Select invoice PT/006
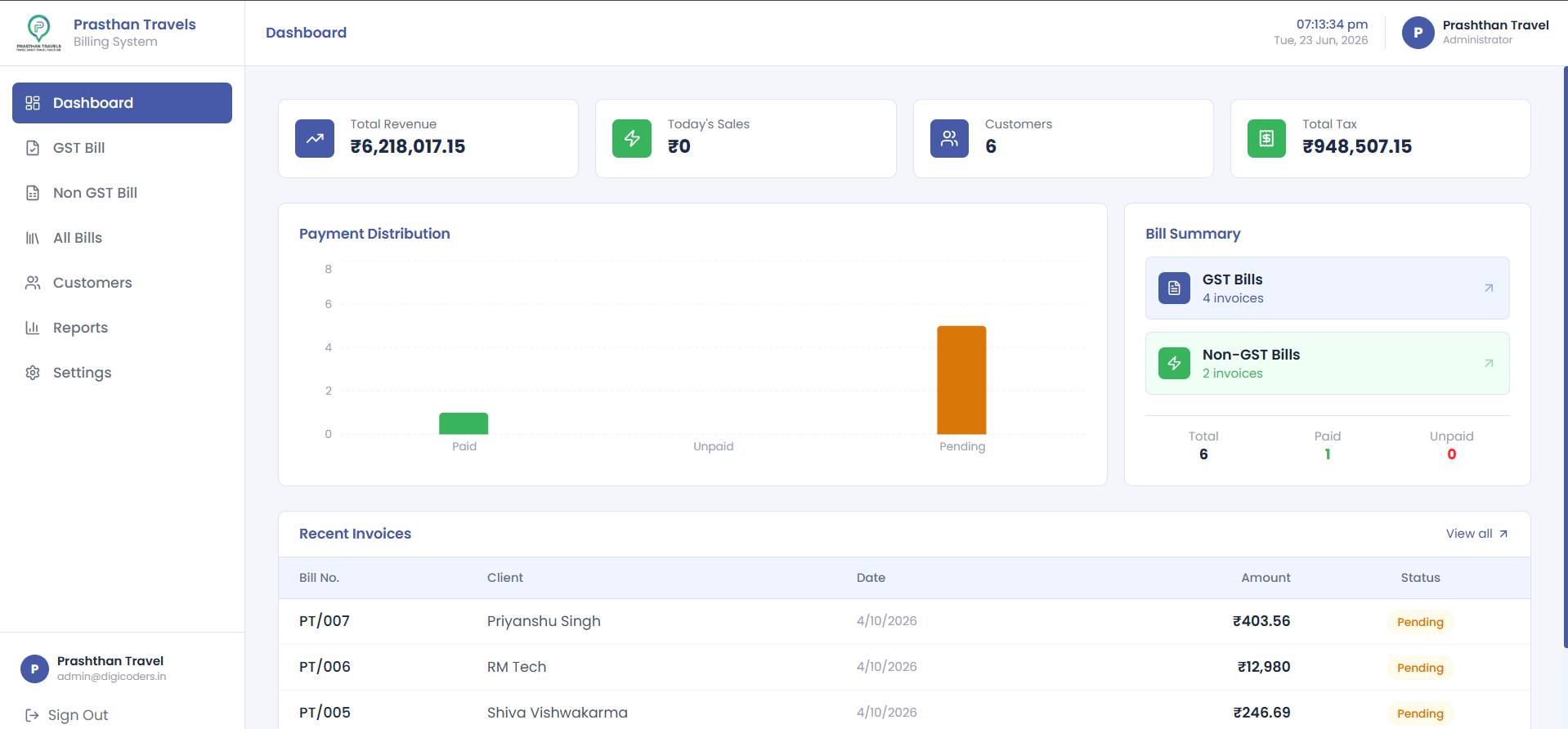 coord(325,667)
